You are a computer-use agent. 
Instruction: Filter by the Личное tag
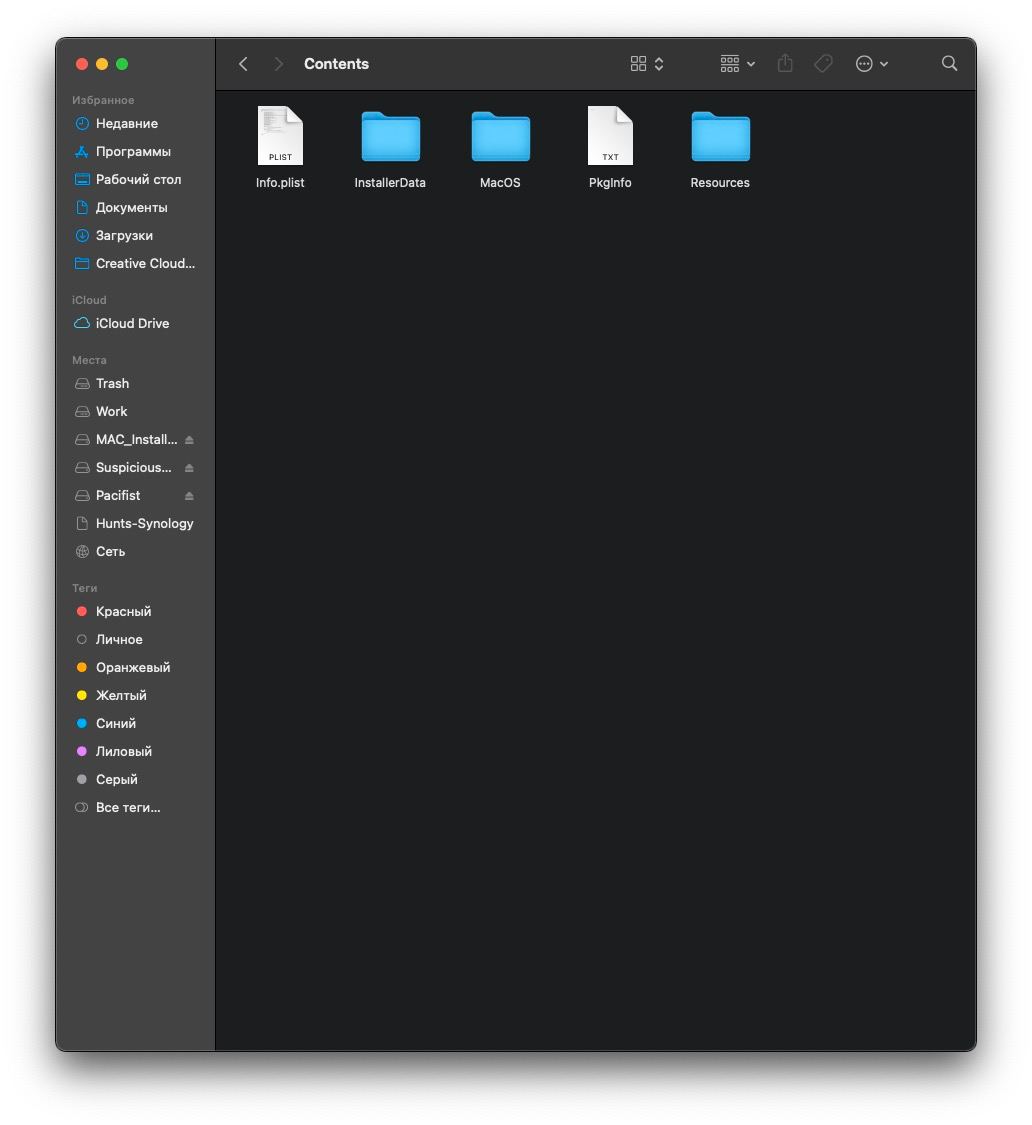[135, 639]
